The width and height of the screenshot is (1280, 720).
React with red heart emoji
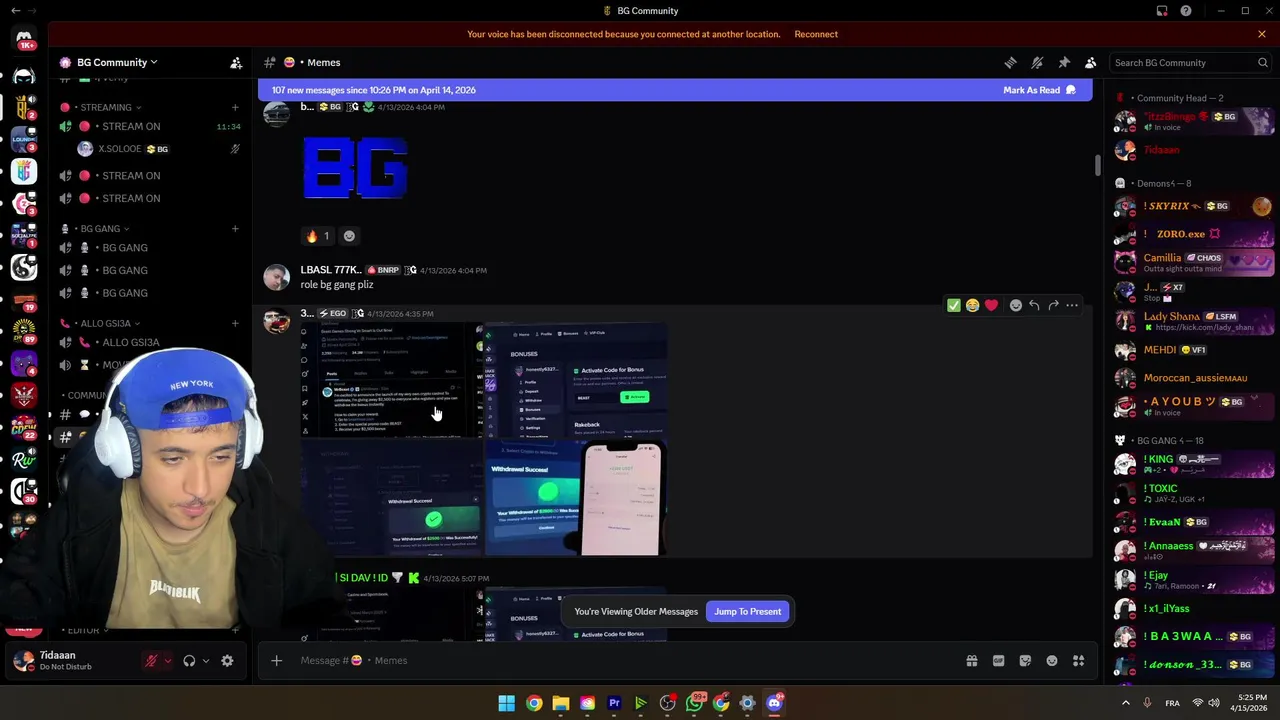click(991, 305)
